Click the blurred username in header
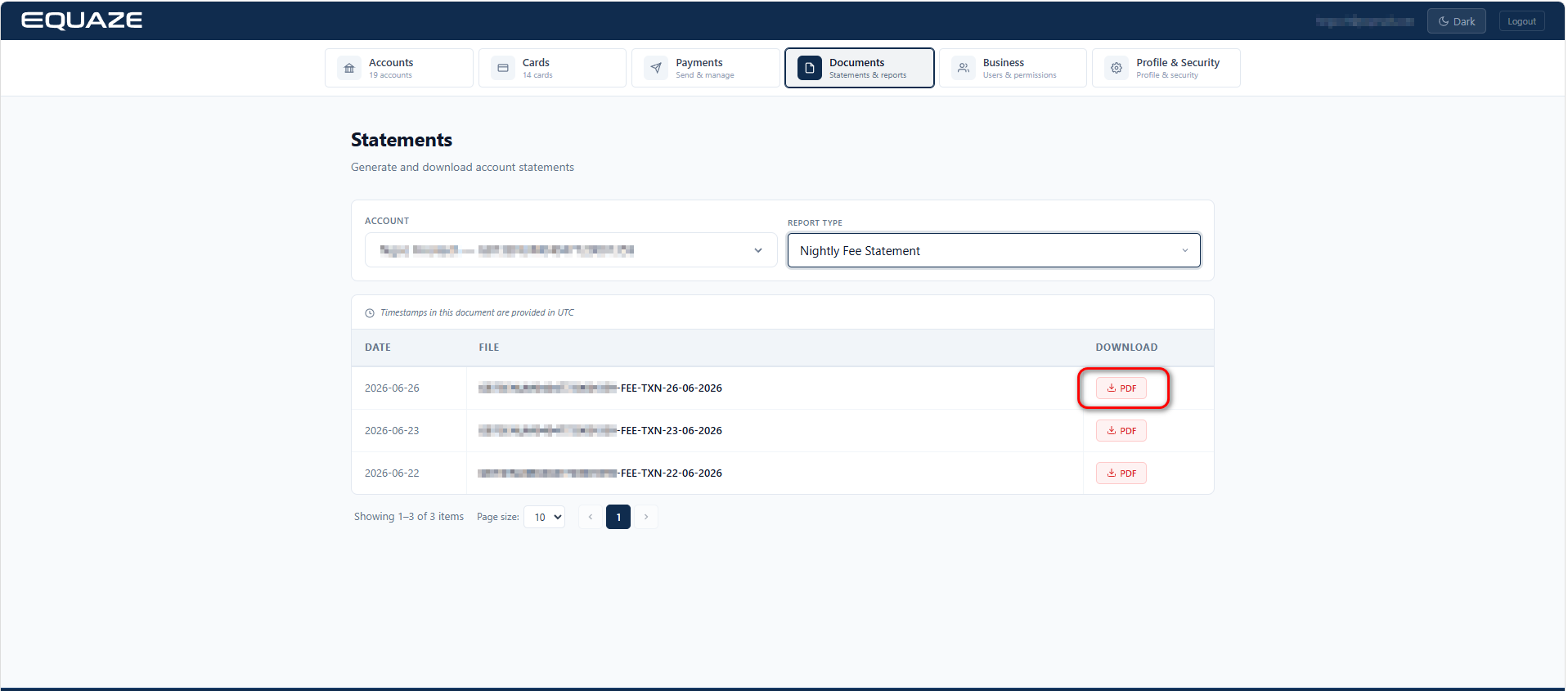Image resolution: width=1568 pixels, height=691 pixels. pyautogui.click(x=1364, y=21)
